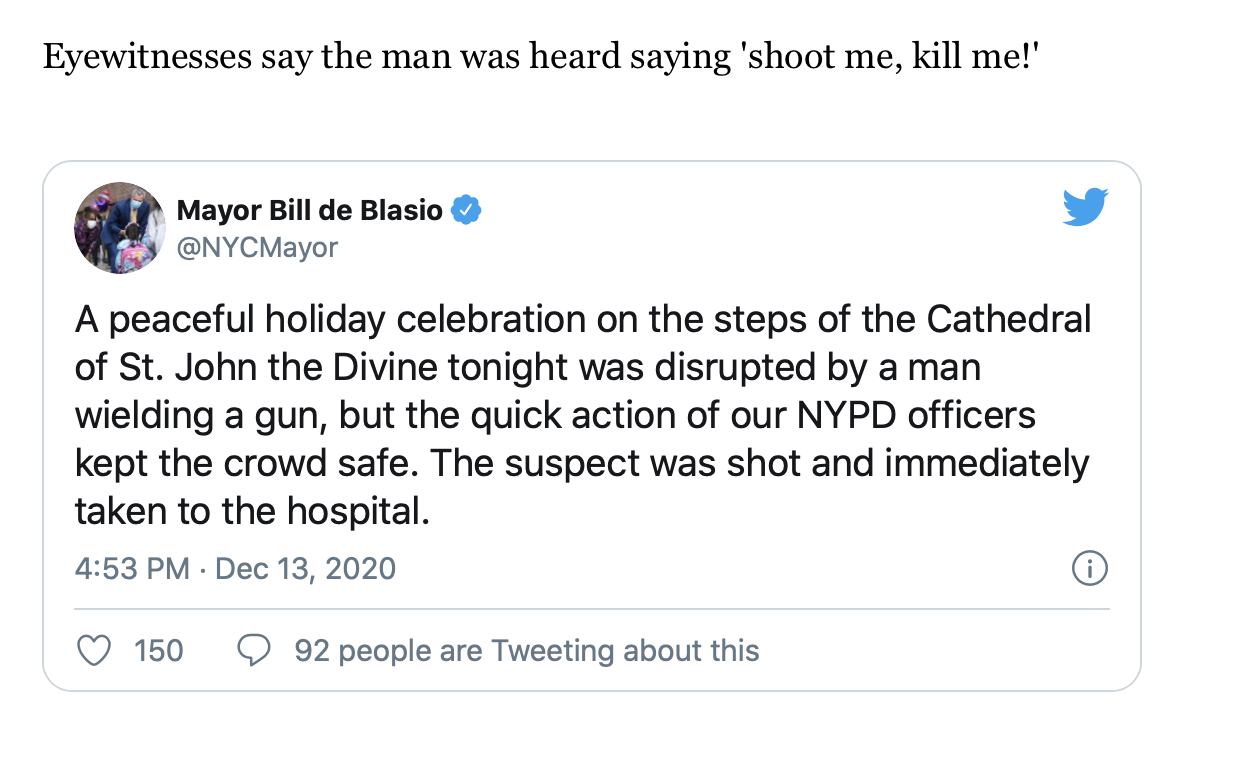
Task: Click the Dec 13, 2020 date
Action: 306,569
